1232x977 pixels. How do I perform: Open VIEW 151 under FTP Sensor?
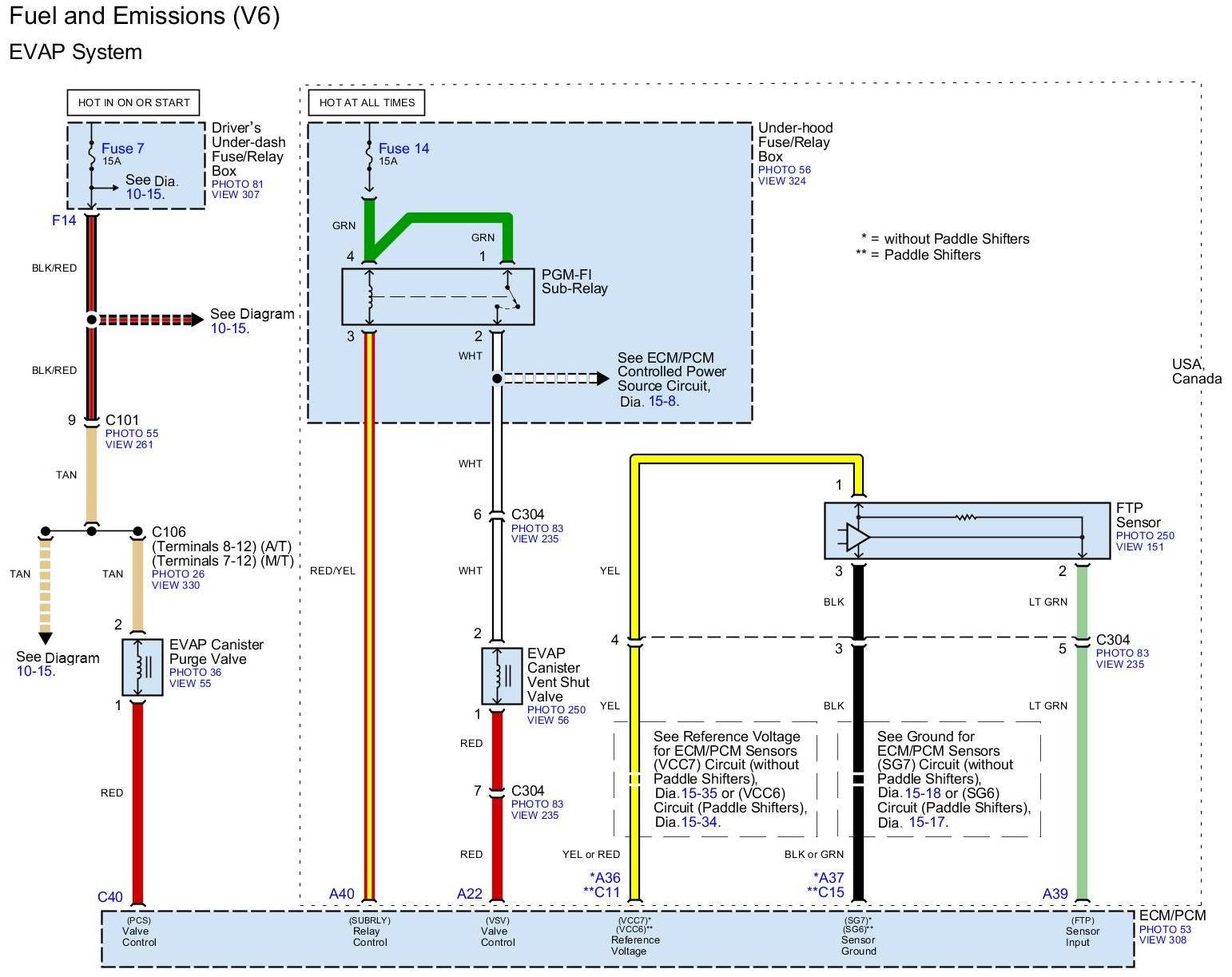[x=1139, y=547]
